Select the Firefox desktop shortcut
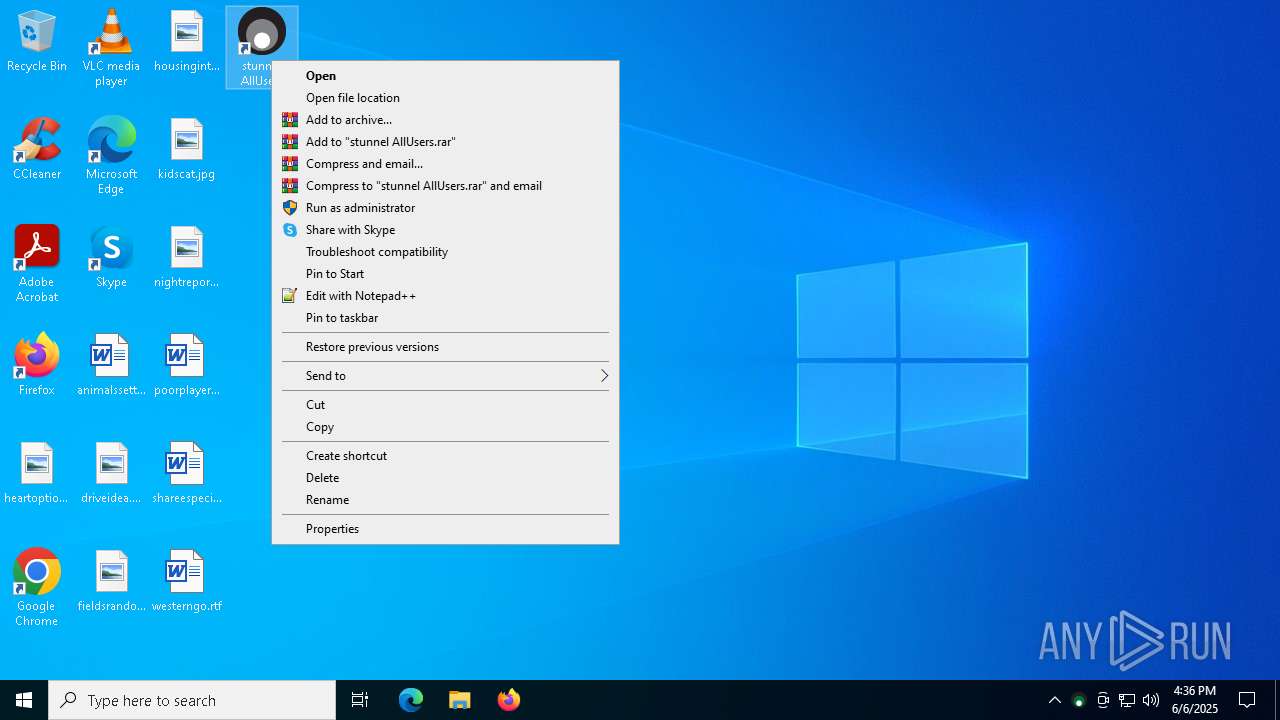 pos(37,365)
